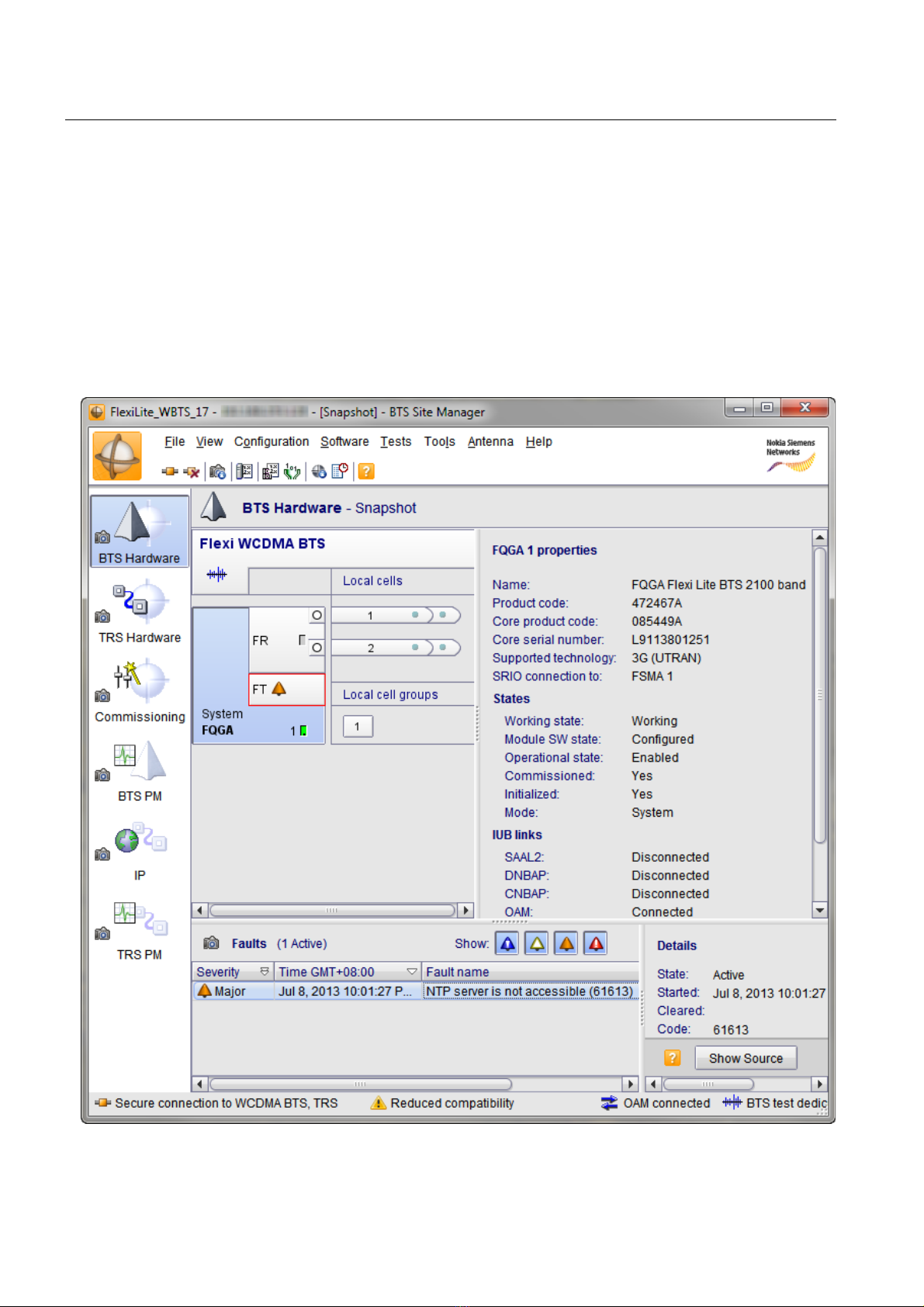Screen dimensions: 924x1307
Task: Click the product code value 472467A
Action: pos(656,603)
